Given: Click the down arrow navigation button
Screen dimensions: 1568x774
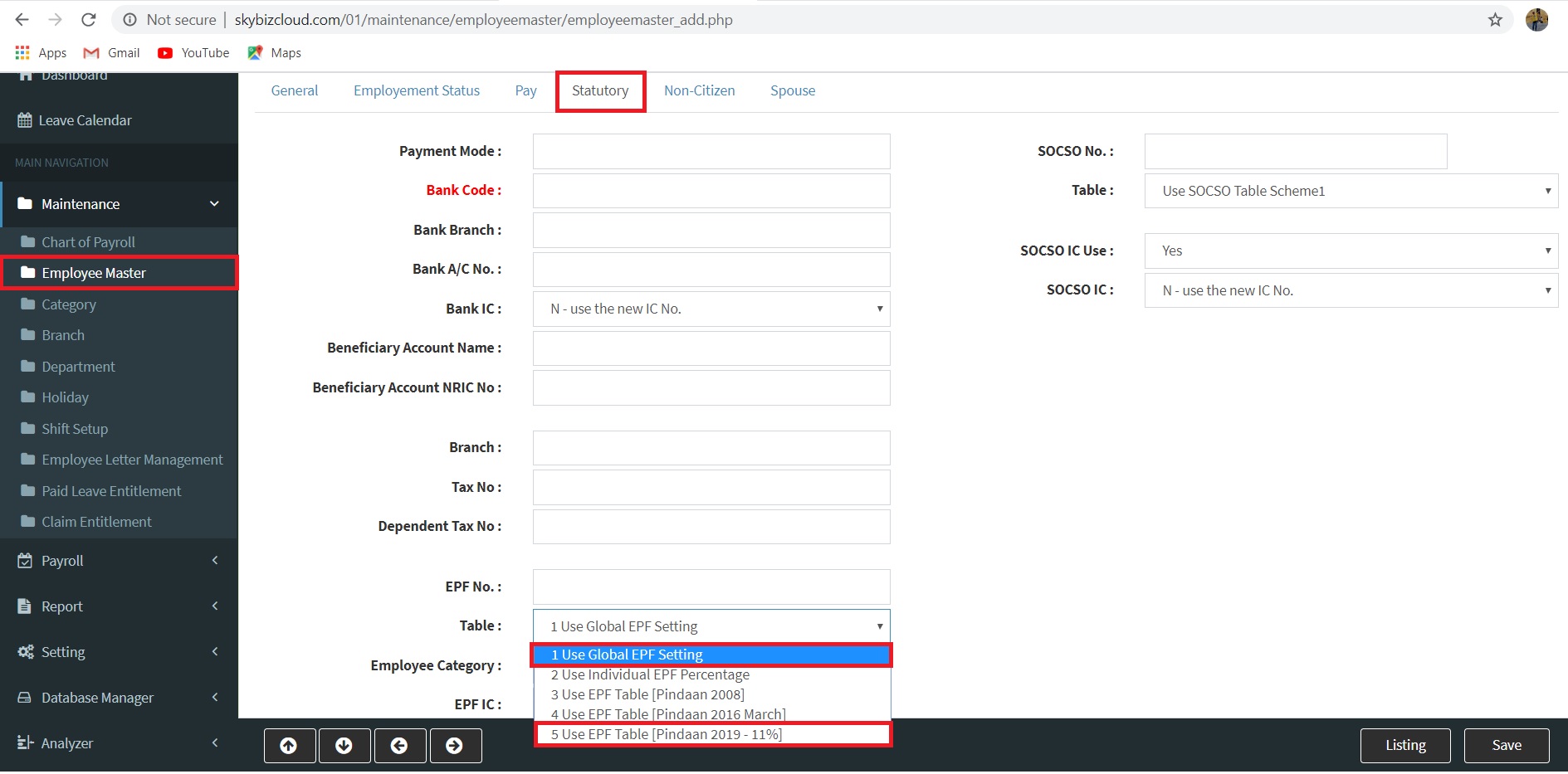Looking at the screenshot, I should tap(344, 746).
